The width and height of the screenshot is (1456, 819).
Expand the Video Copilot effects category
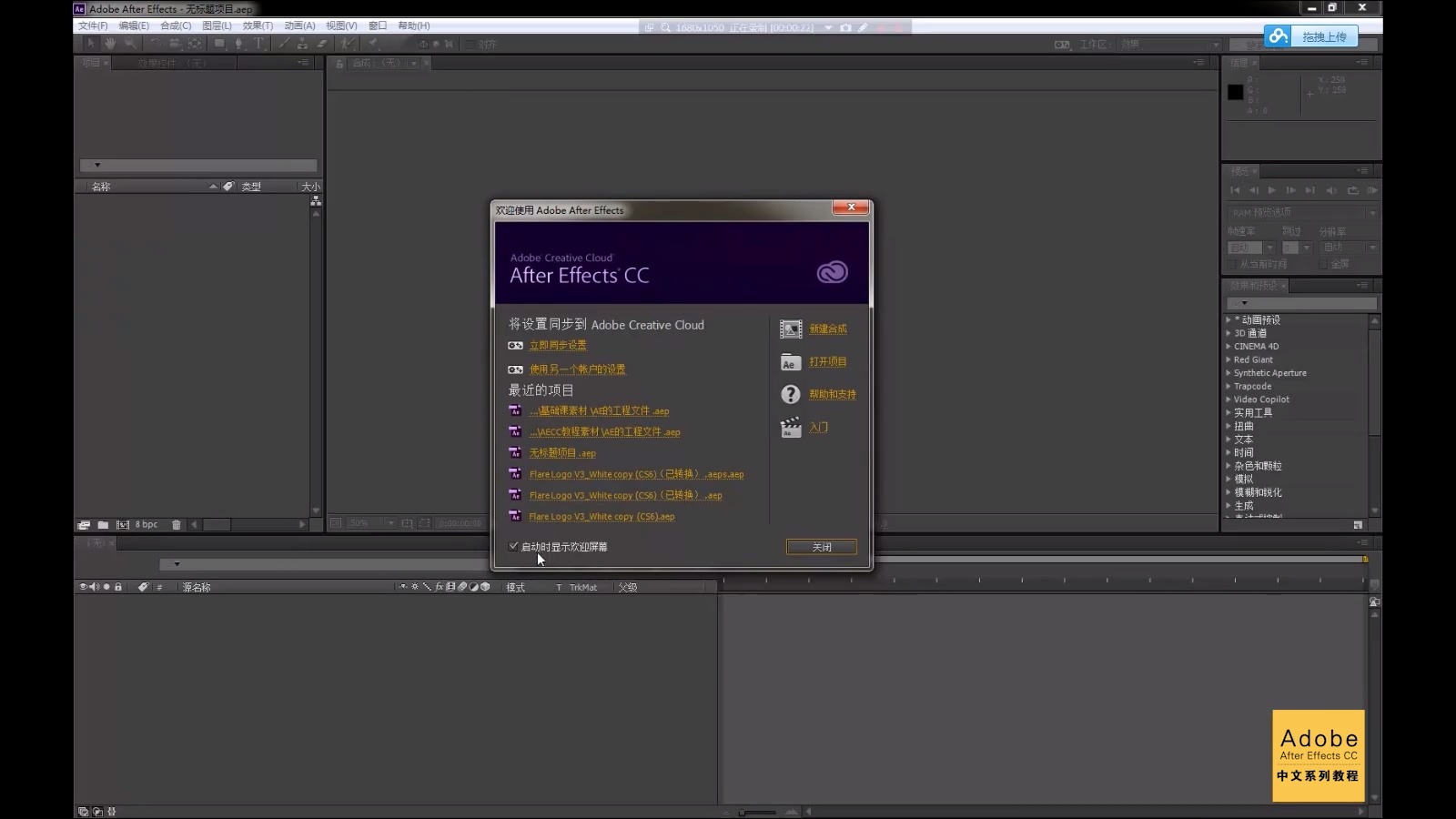coord(1228,399)
